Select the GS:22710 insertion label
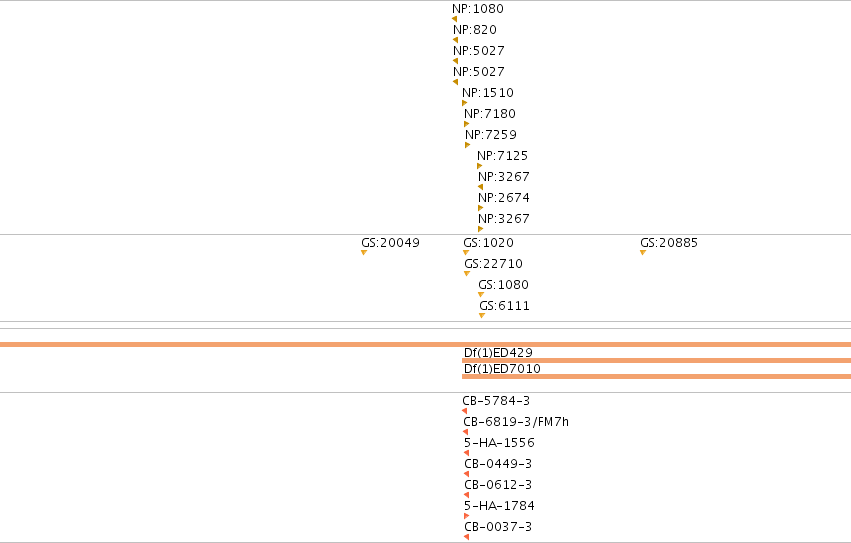The height and width of the screenshot is (543, 851). coord(493,264)
